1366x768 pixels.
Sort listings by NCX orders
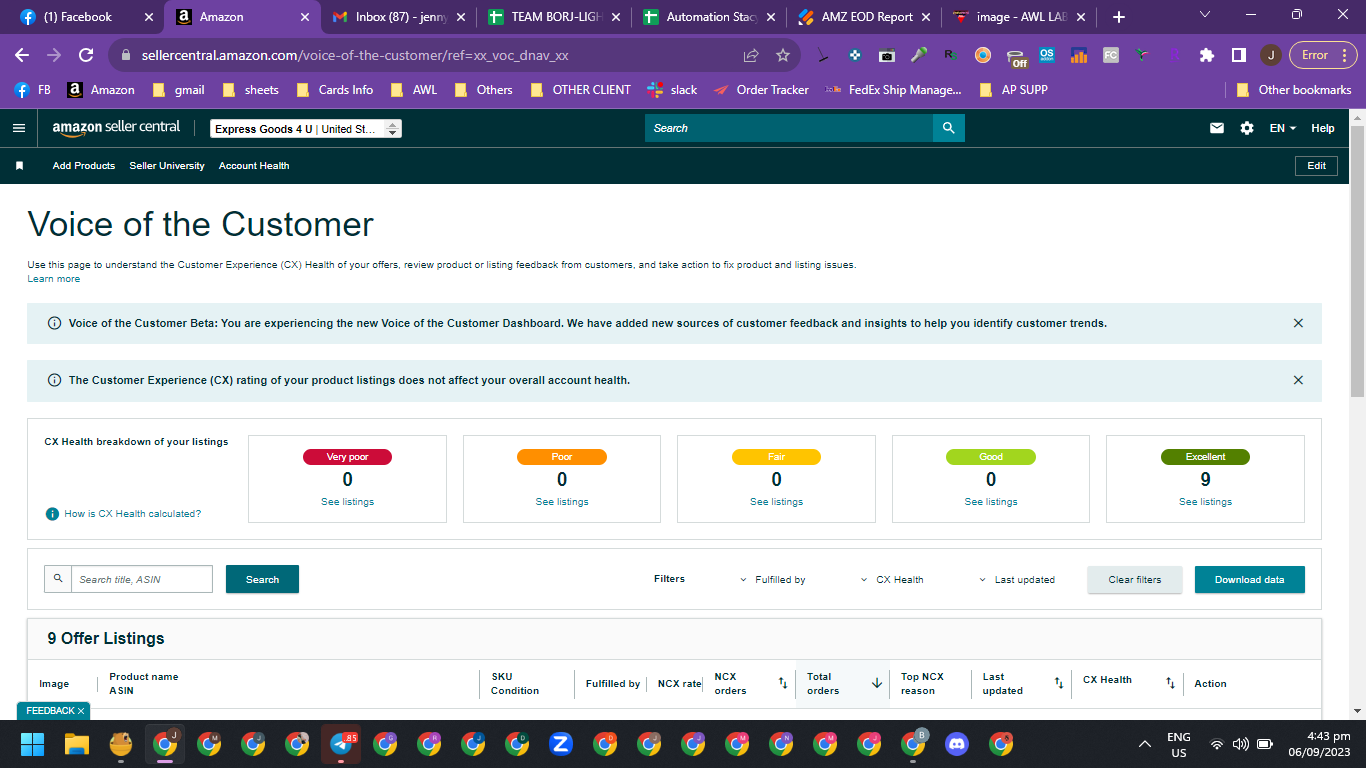tap(783, 683)
